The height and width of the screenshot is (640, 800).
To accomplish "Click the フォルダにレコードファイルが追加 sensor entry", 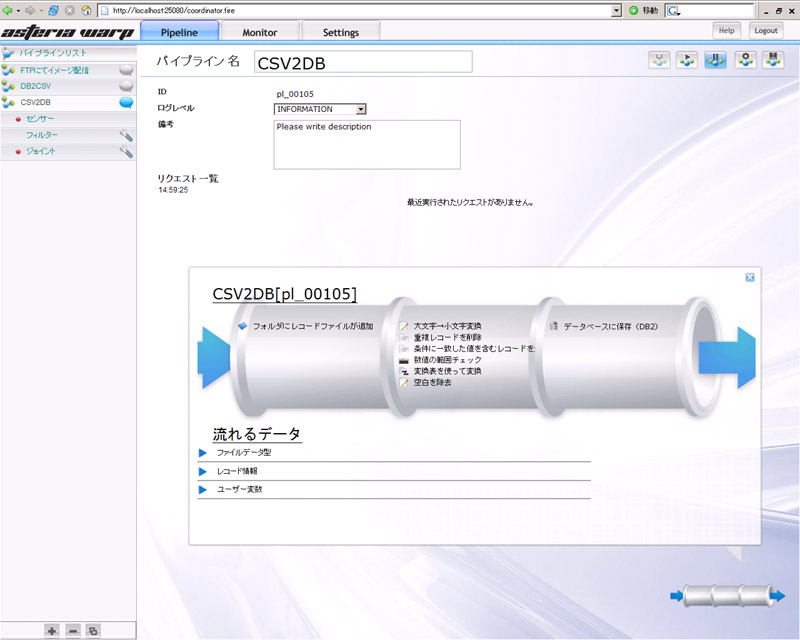I will (x=313, y=326).
